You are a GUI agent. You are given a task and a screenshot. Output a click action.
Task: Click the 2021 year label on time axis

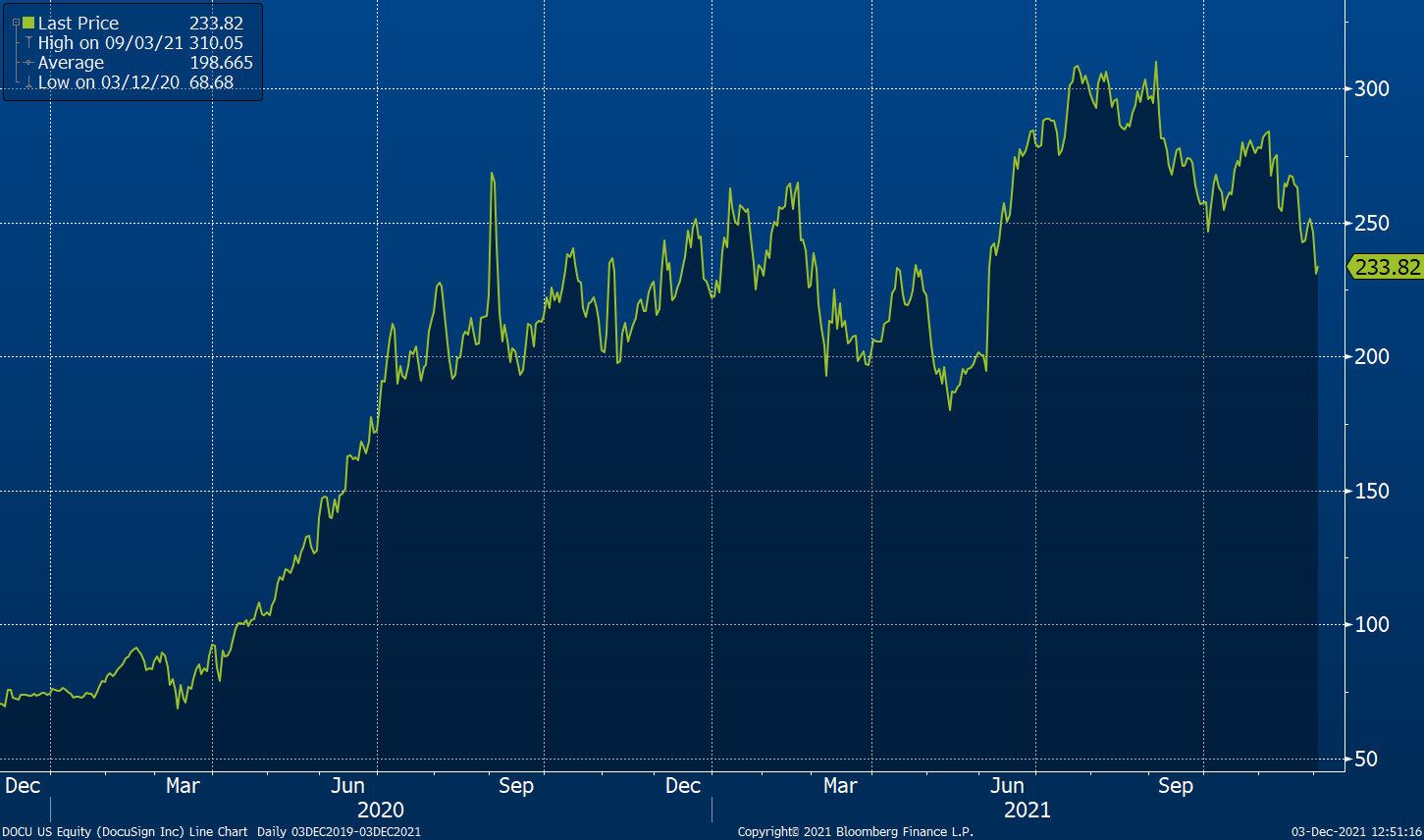pos(1028,811)
